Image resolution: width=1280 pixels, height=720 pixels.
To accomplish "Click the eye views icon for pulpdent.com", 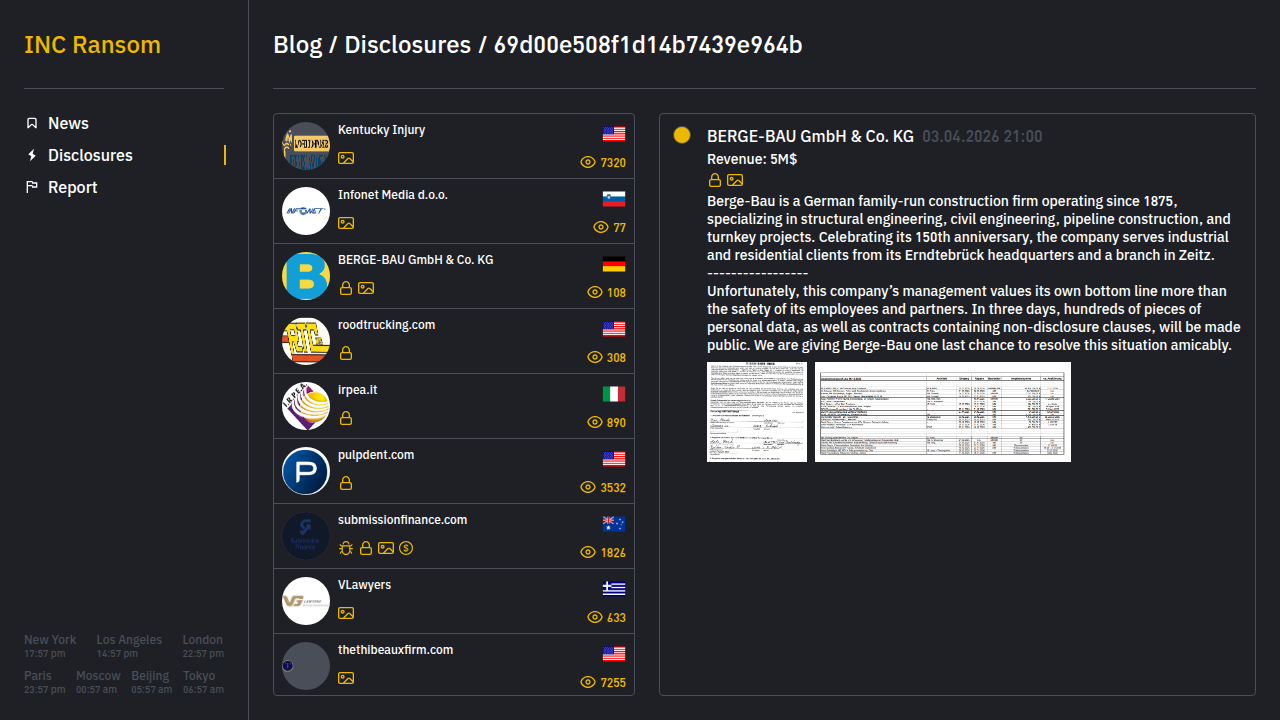I will tap(588, 487).
